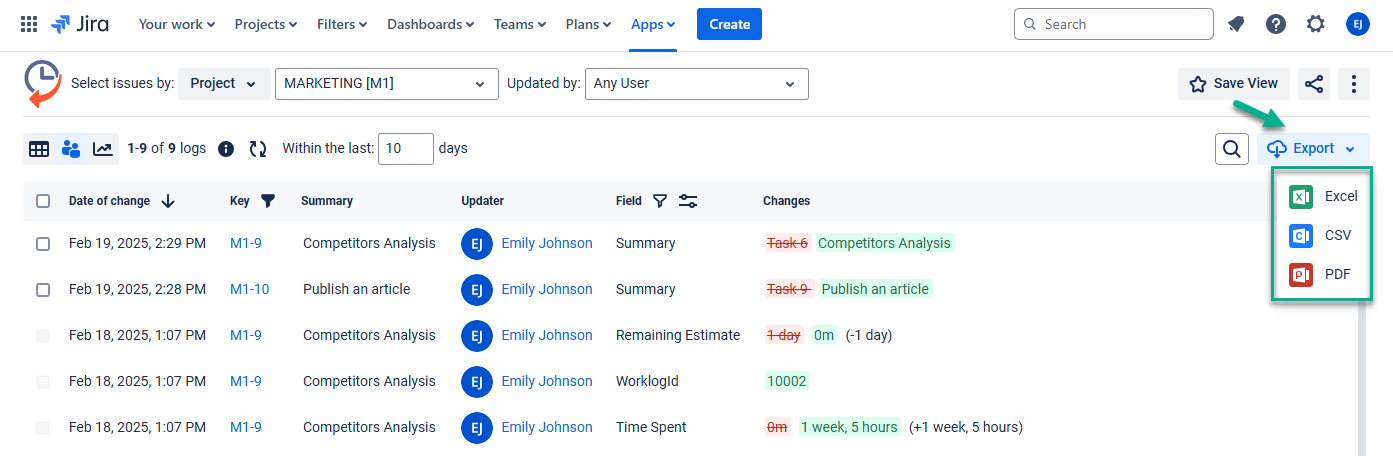Viewport: 1393px width, 456px height.
Task: Click the magnifier search logs icon
Action: tap(1231, 149)
